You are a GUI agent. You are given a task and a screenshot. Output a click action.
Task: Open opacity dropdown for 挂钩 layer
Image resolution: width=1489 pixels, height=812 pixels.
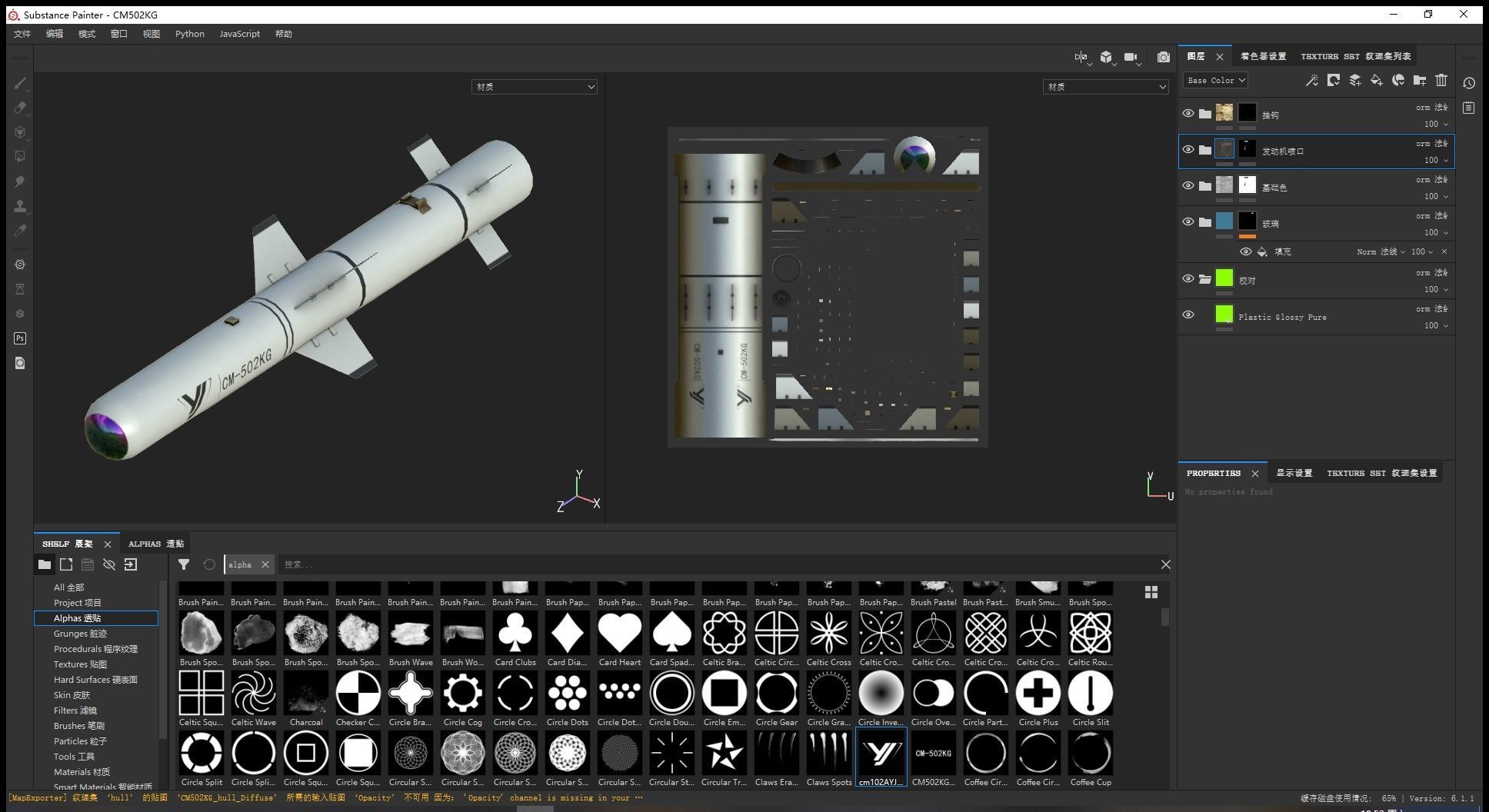[1436, 124]
